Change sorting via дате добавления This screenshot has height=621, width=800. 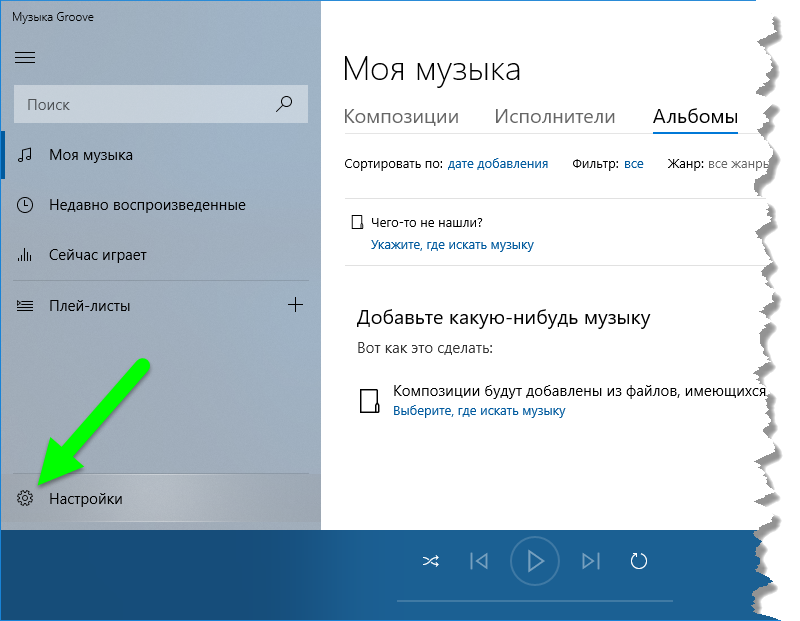click(497, 164)
